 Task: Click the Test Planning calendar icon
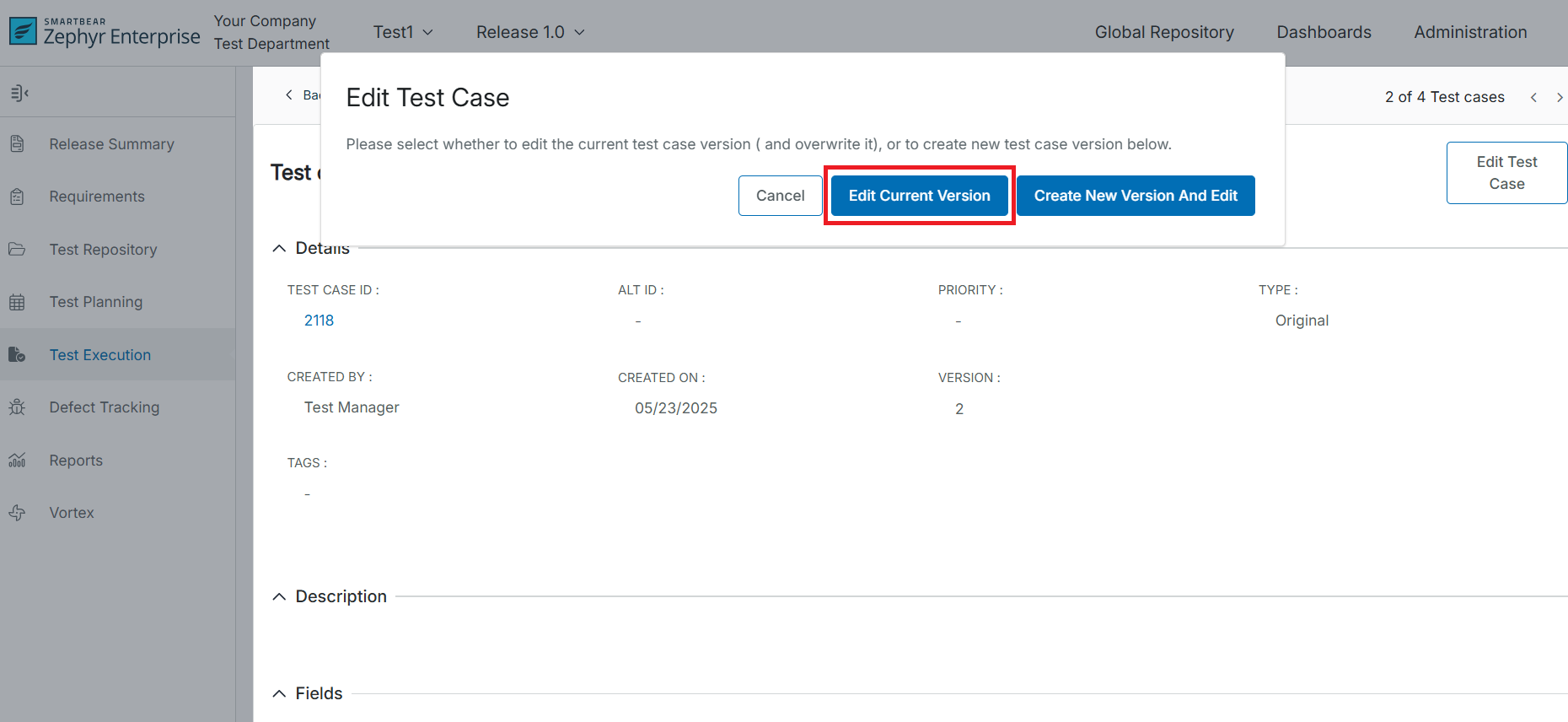(17, 302)
